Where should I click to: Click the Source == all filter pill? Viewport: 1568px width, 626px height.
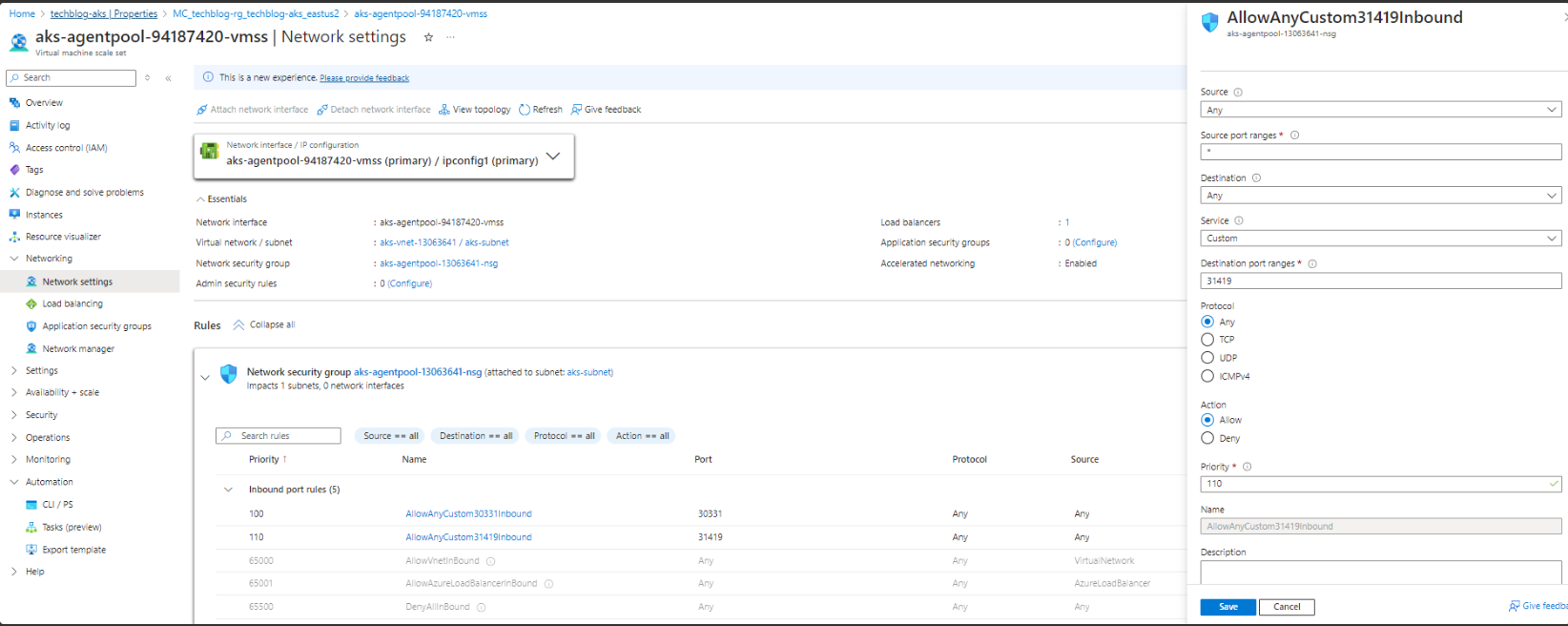(x=391, y=436)
